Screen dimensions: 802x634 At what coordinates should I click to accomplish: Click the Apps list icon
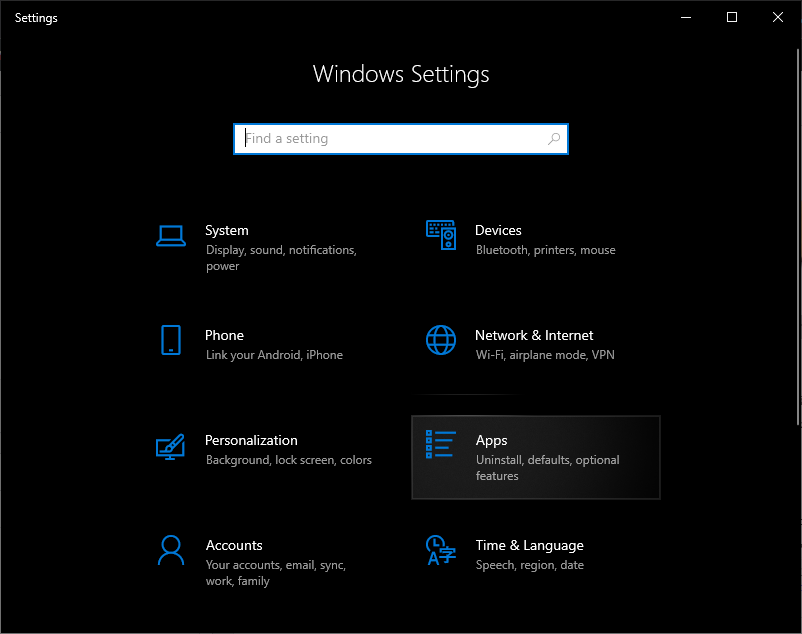441,445
